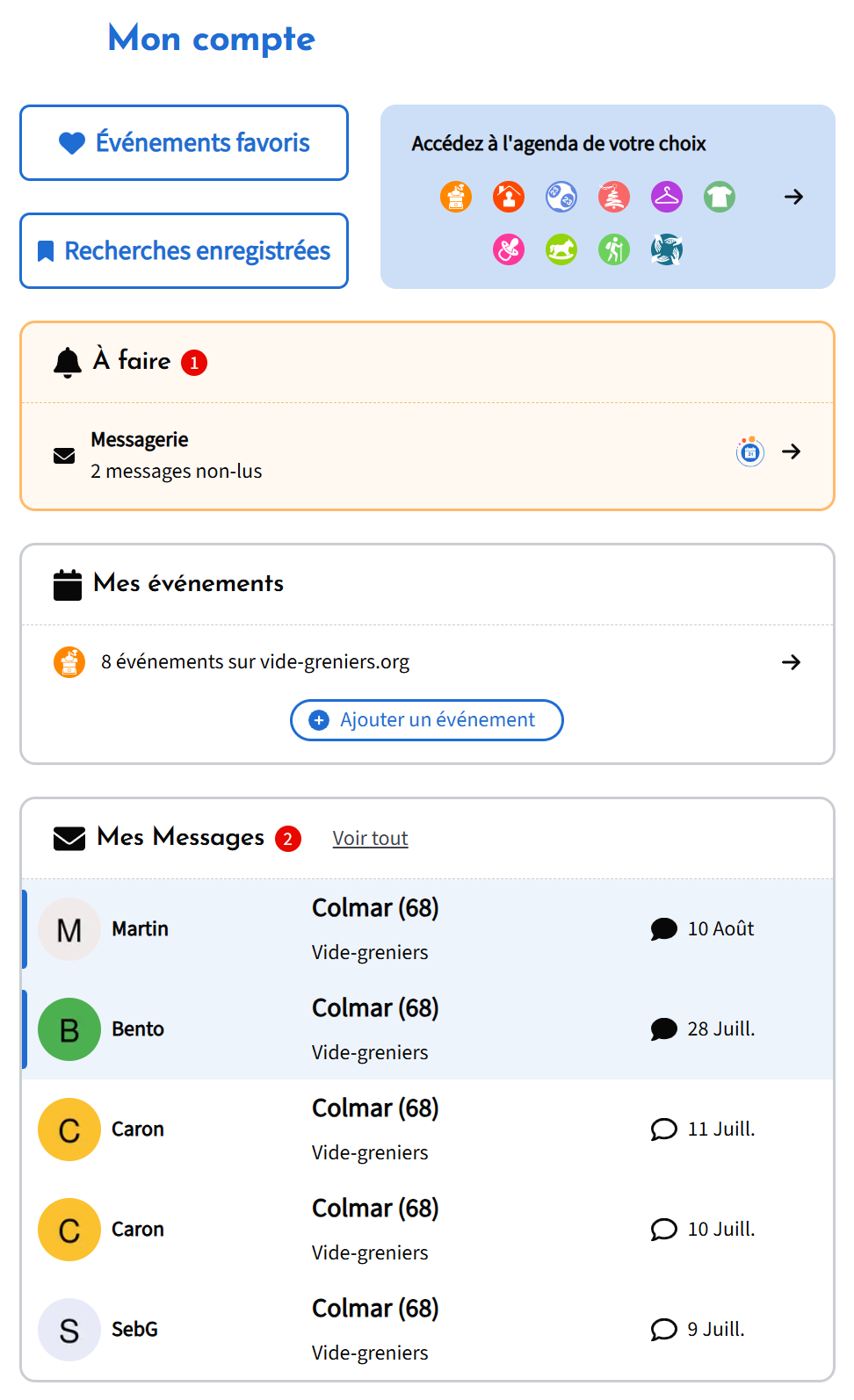This screenshot has height=1400, width=854.
Task: Open the orange coffee-grinder agenda icon
Action: (x=456, y=197)
